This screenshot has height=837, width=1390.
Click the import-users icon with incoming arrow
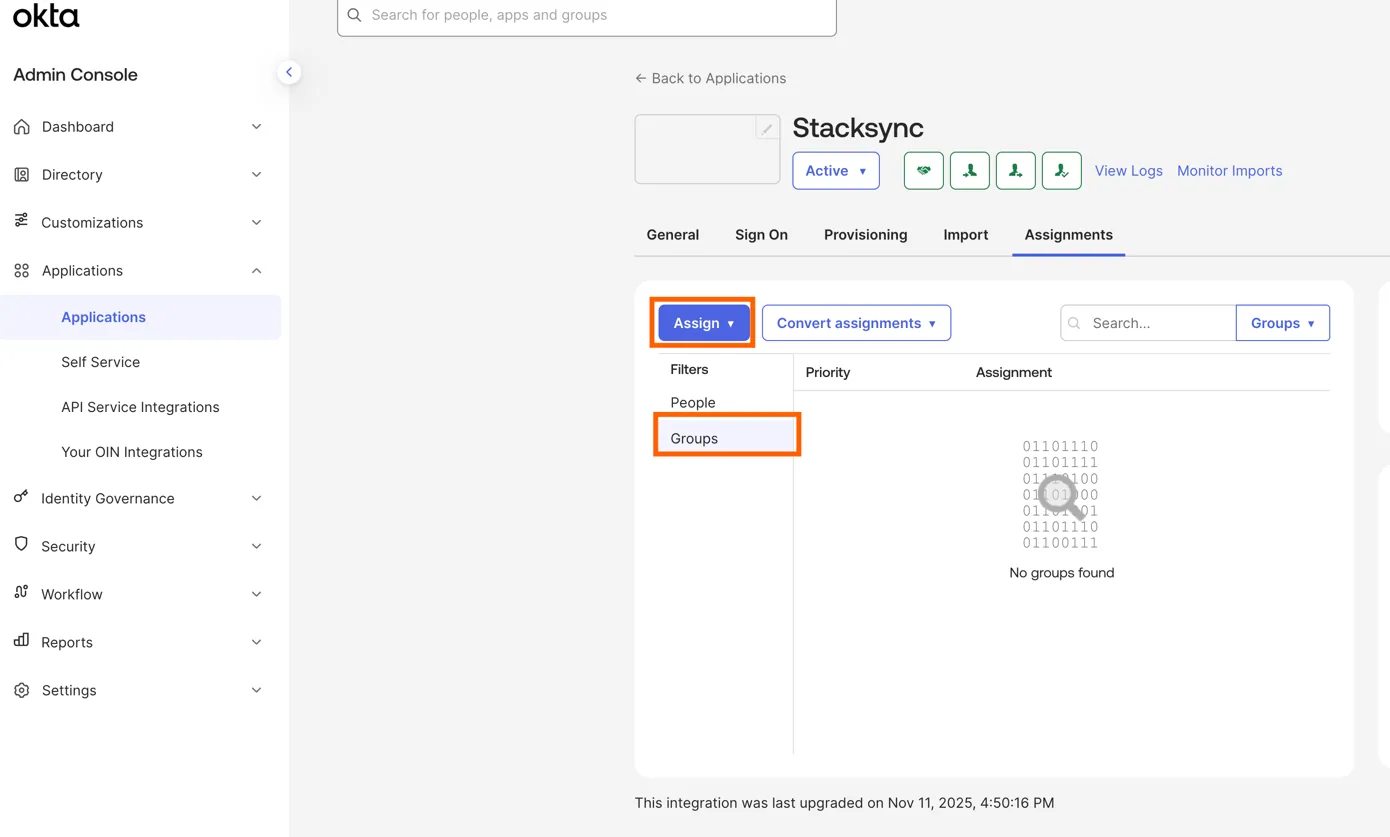tap(969, 171)
